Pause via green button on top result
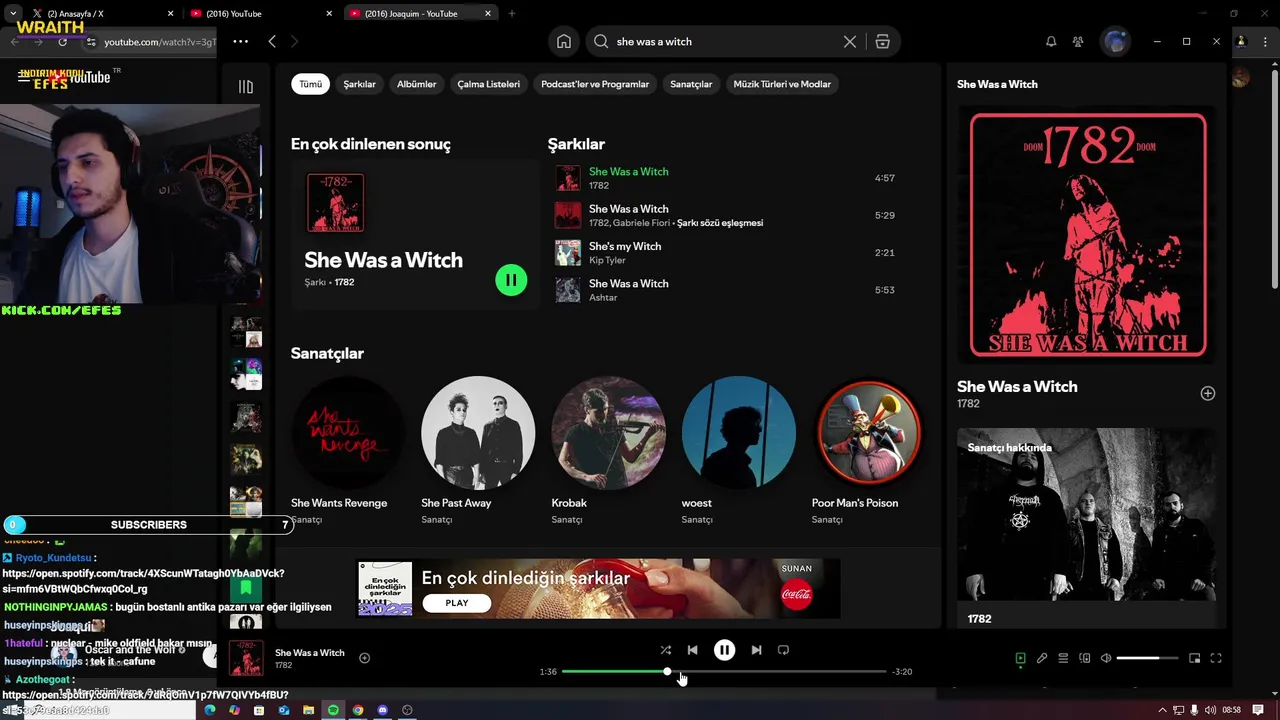This screenshot has width=1280, height=720. tap(511, 280)
